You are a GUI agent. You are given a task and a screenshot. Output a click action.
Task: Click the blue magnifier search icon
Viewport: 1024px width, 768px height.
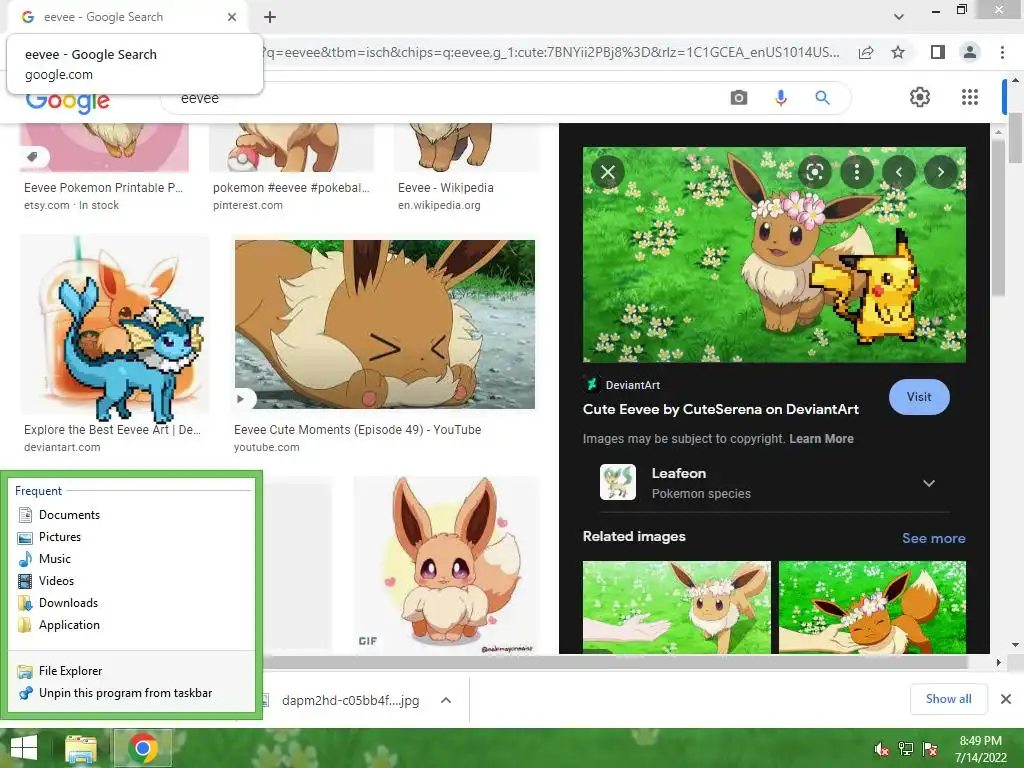pos(822,98)
